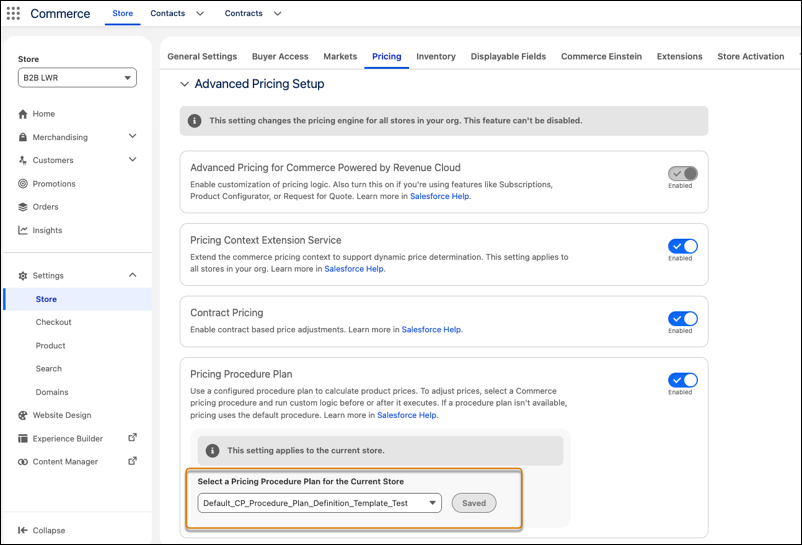The image size is (802, 545).
Task: Open the General Settings tab
Action: [202, 56]
